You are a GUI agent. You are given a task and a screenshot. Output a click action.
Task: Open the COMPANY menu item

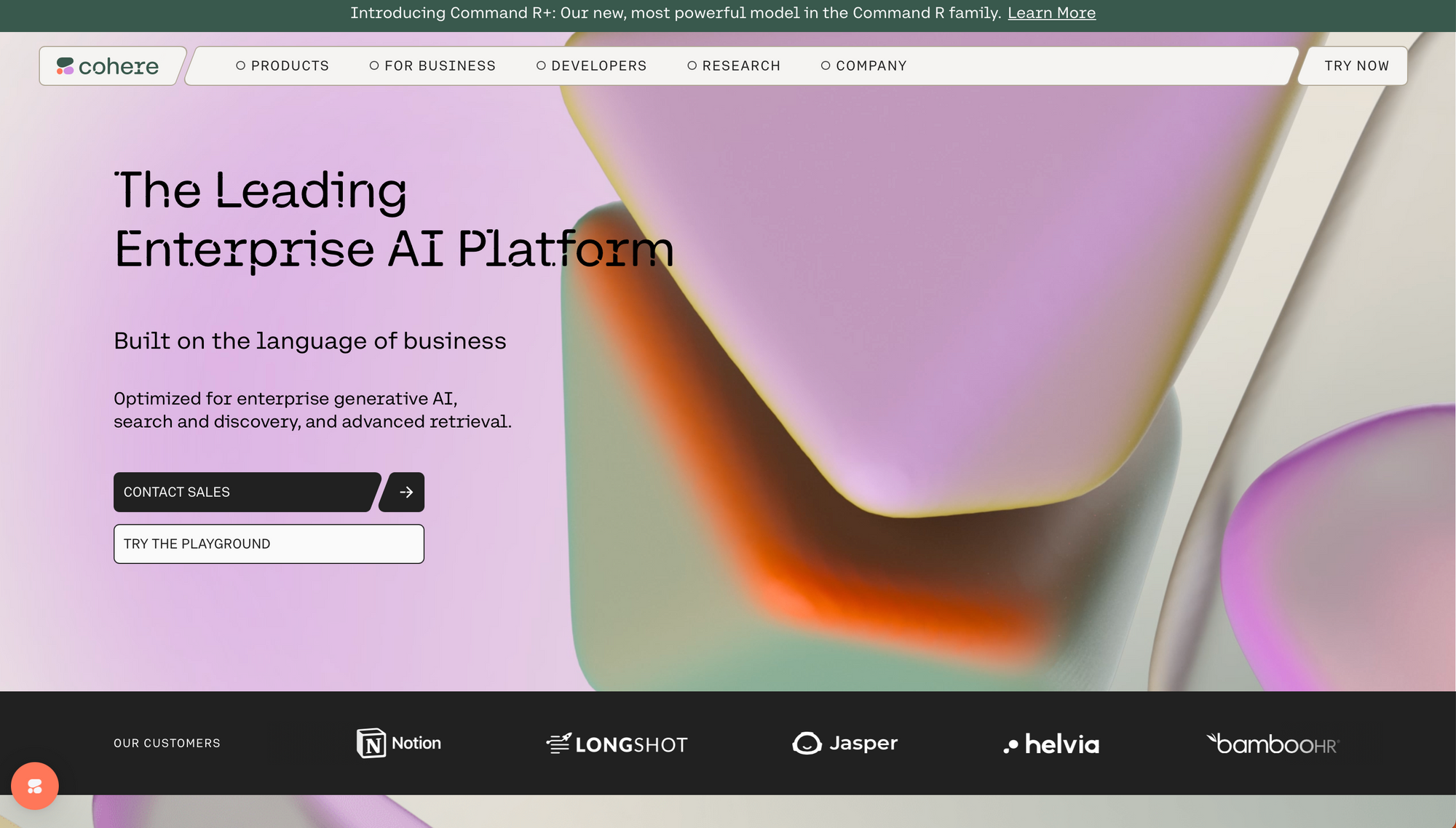click(871, 65)
